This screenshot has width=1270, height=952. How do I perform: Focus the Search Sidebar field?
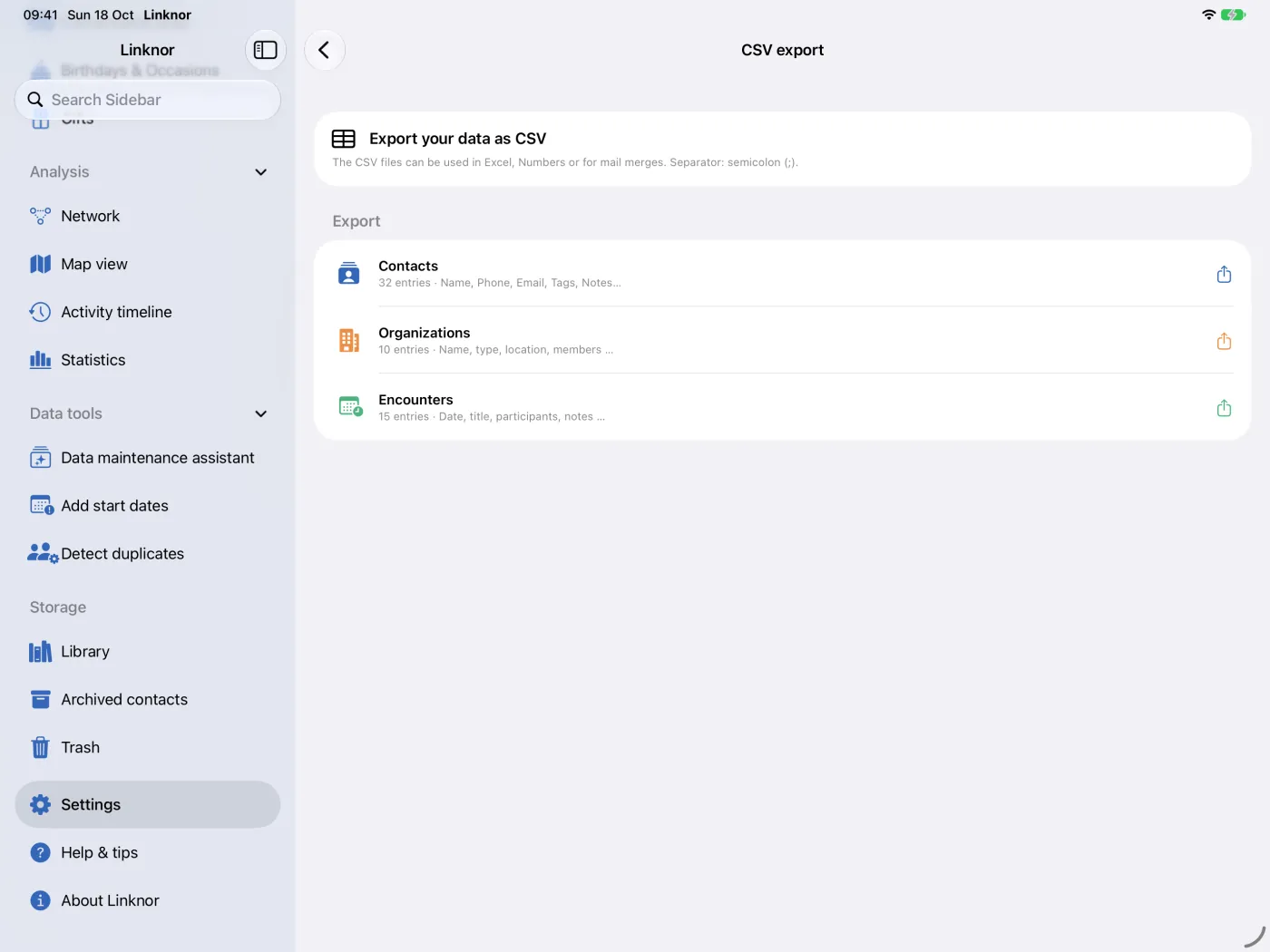point(148,100)
